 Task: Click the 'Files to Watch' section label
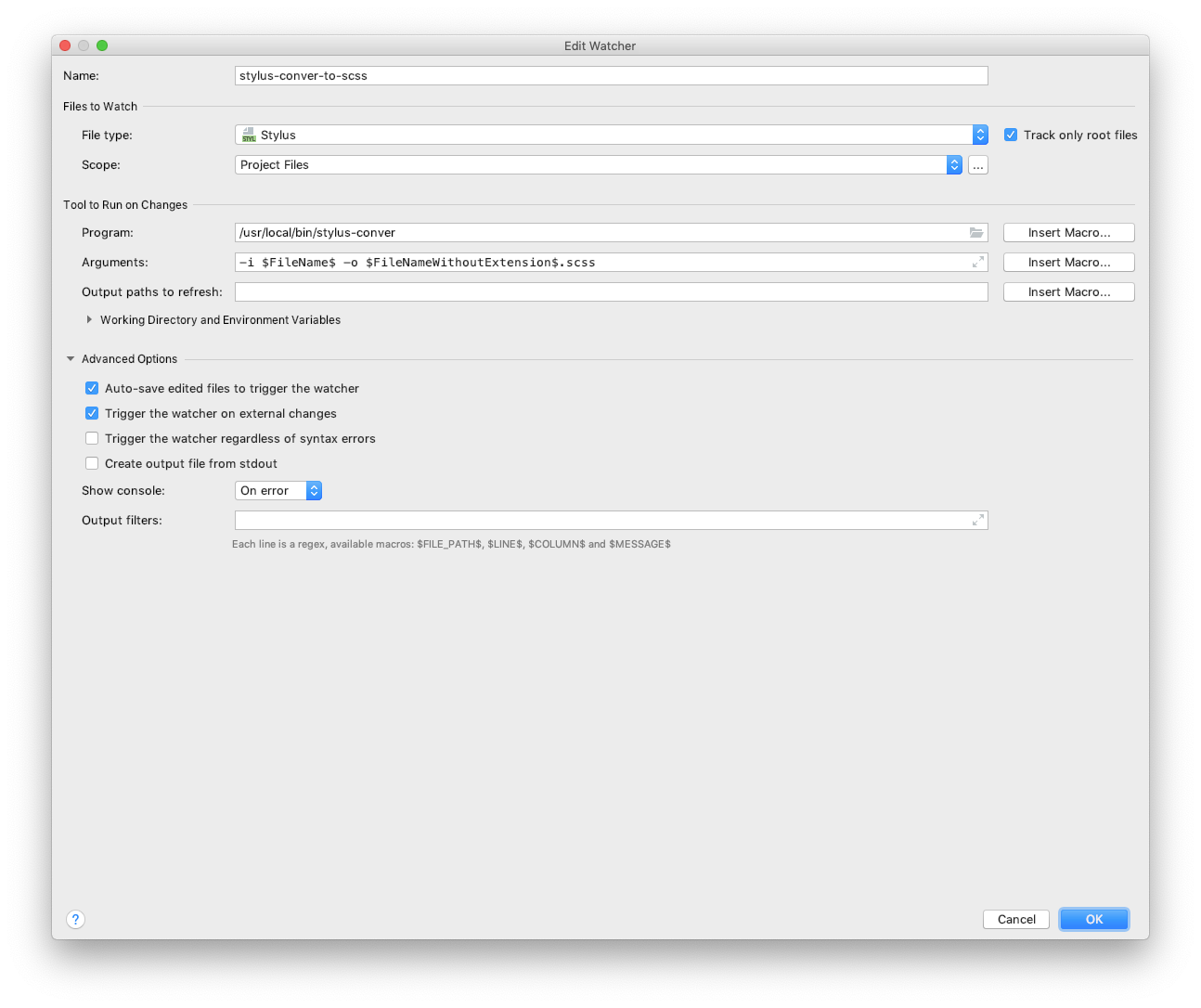point(100,107)
